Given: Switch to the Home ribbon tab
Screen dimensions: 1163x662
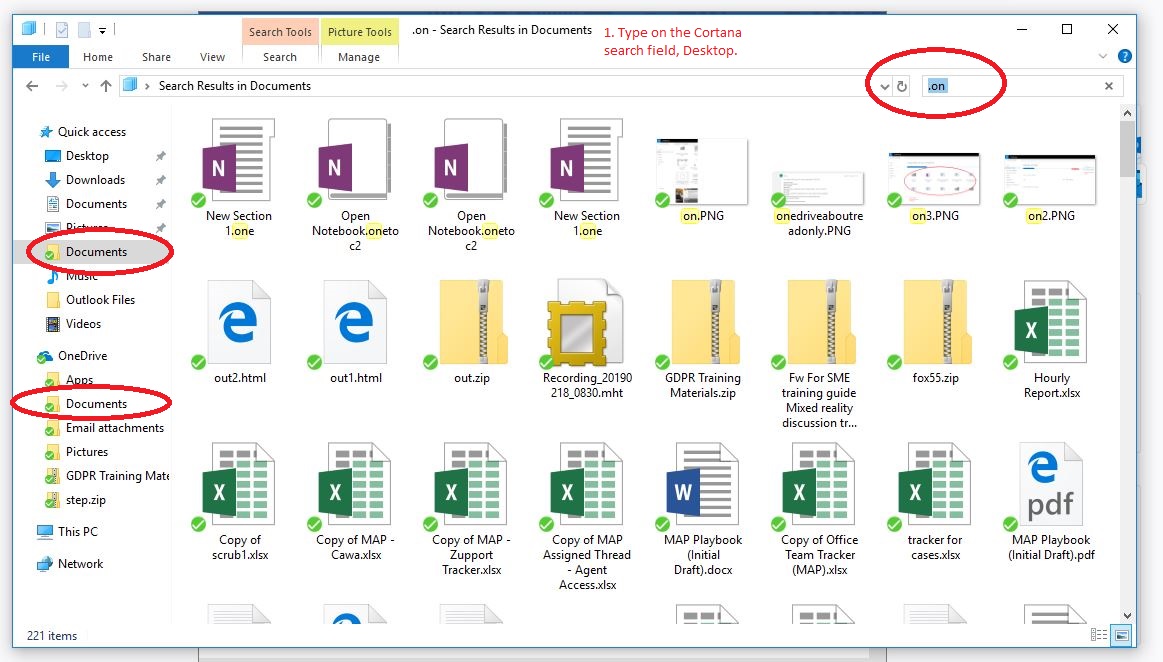Looking at the screenshot, I should point(98,57).
